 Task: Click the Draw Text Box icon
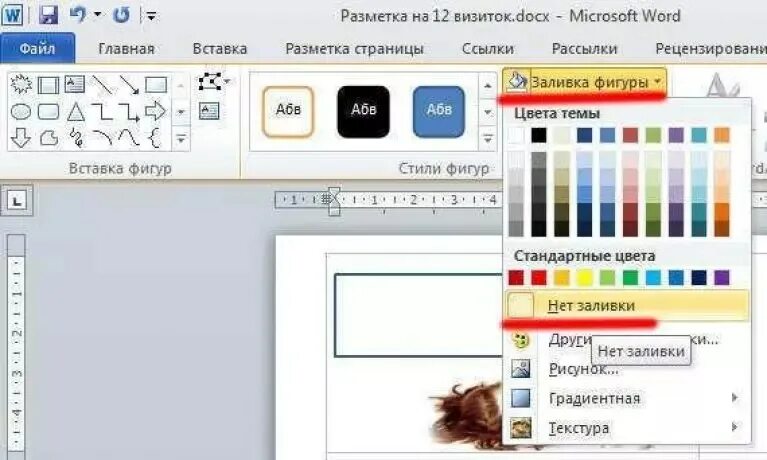209,111
